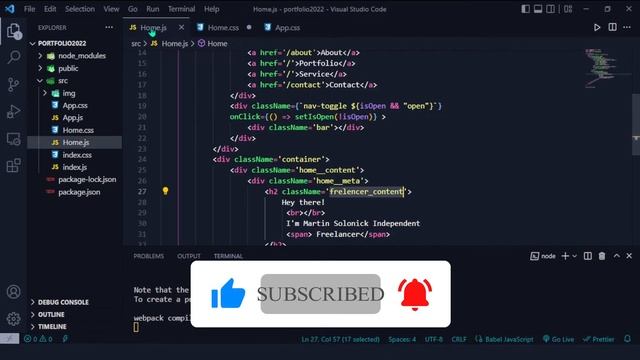Viewport: 640px width, 360px height.
Task: Open the Help menu
Action: point(211,9)
